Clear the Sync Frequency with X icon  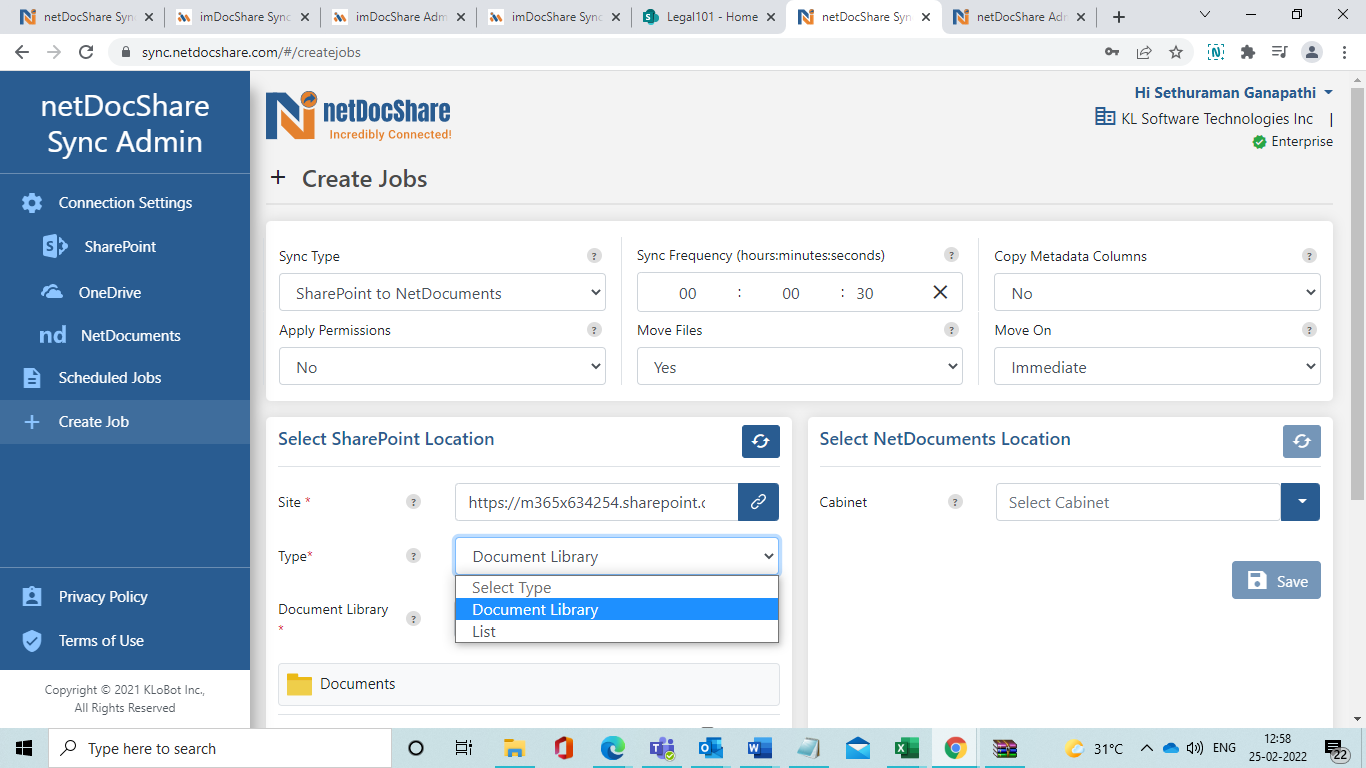pyautogui.click(x=940, y=292)
